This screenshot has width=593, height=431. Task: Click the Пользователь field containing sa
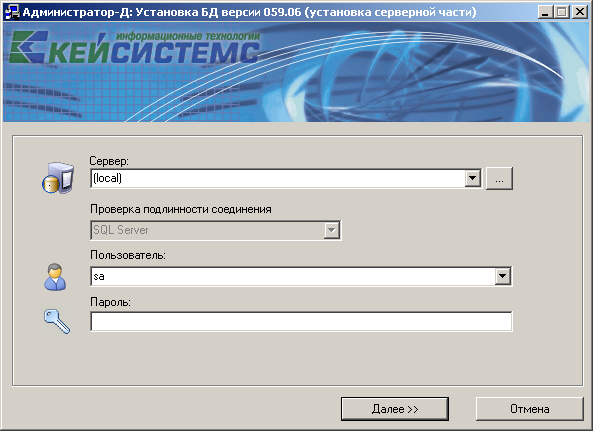[293, 276]
